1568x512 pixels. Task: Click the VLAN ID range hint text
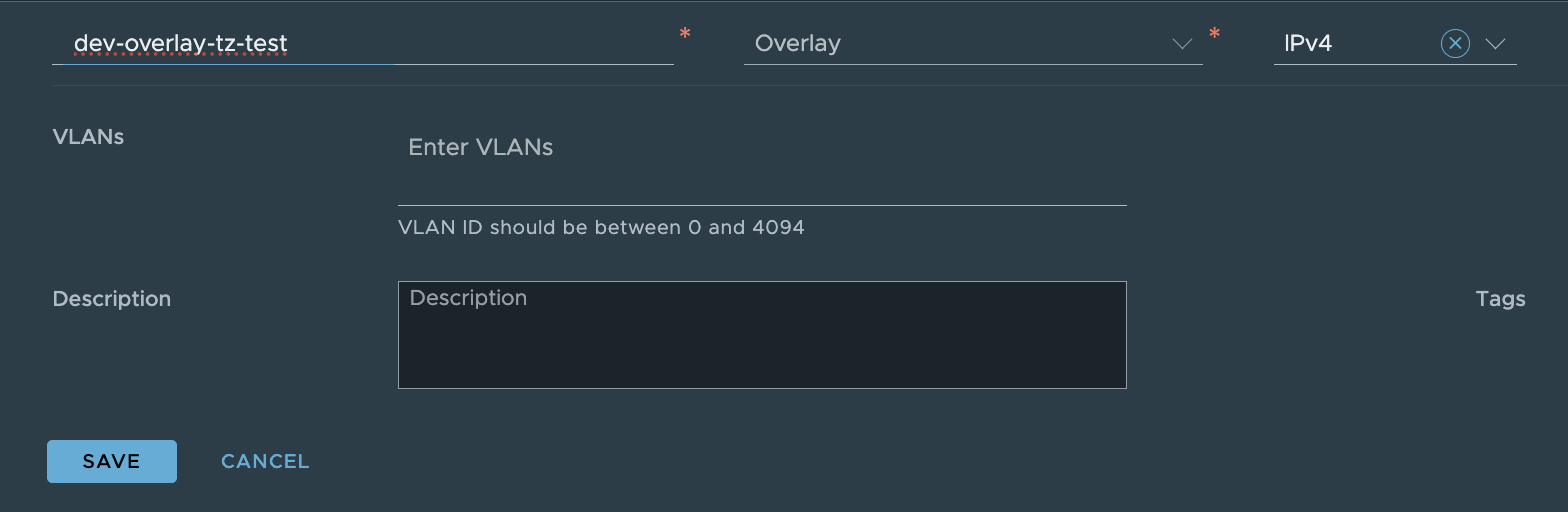click(601, 227)
